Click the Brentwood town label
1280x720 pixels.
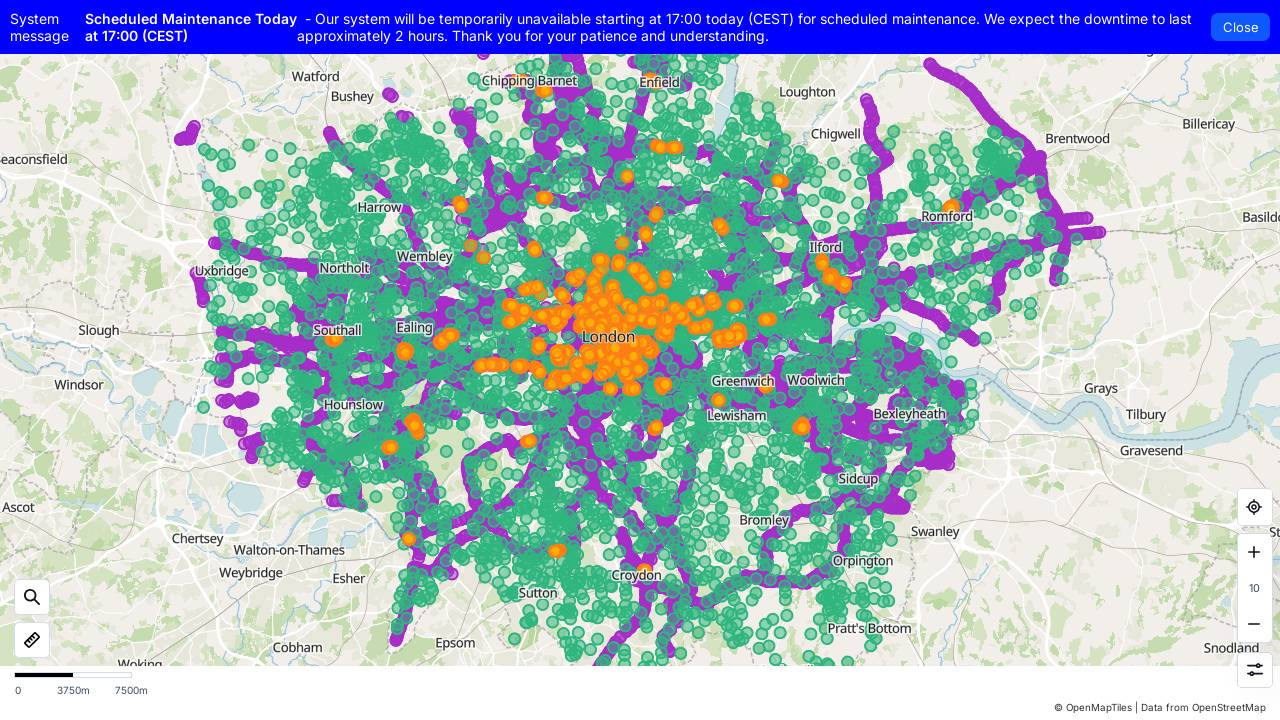tap(1077, 138)
